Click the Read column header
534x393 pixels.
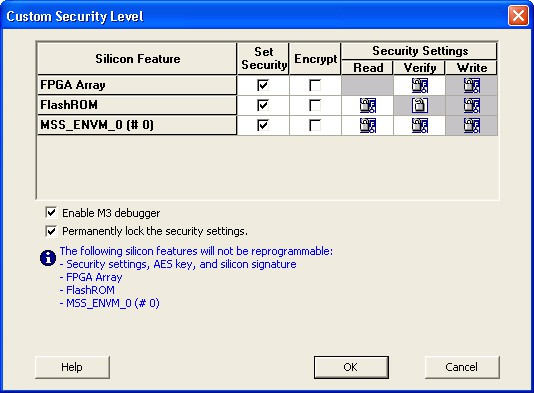coord(367,68)
